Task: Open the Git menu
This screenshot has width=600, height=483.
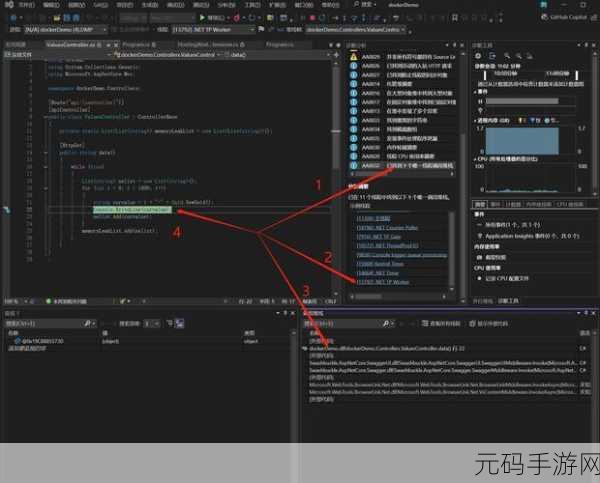Action: (x=101, y=5)
